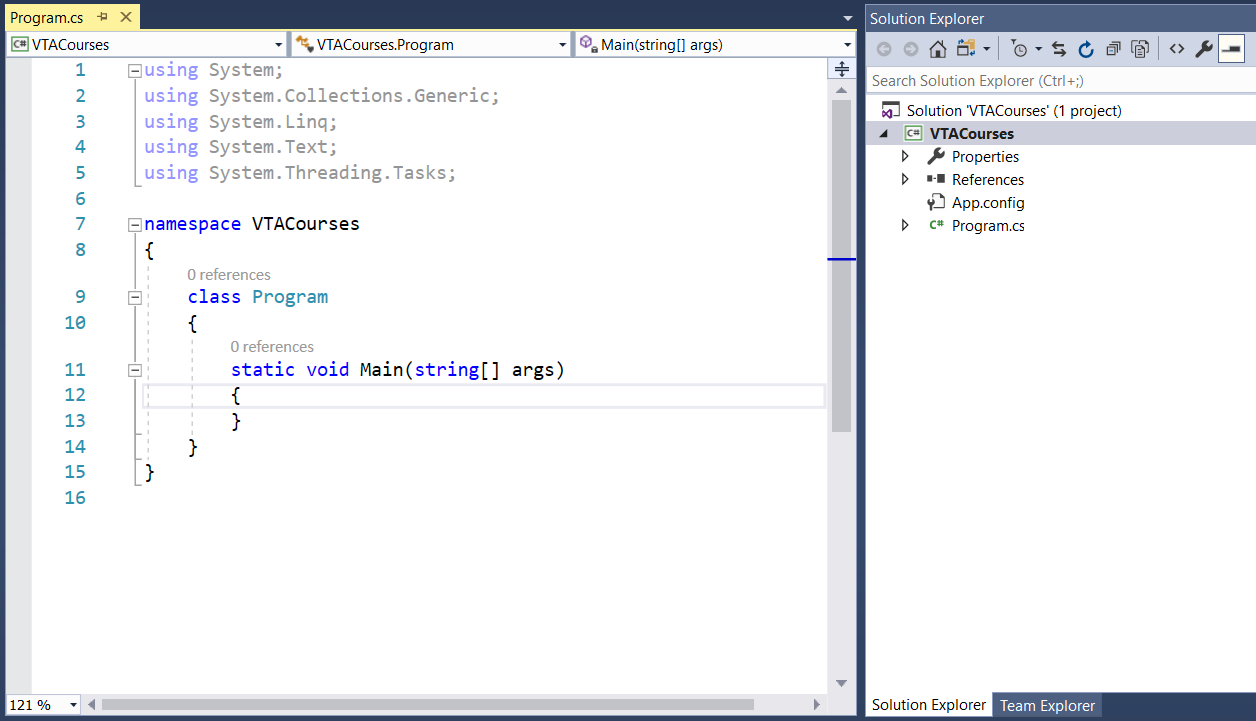Select the Program.cs editor tab
The image size is (1256, 721).
47,18
